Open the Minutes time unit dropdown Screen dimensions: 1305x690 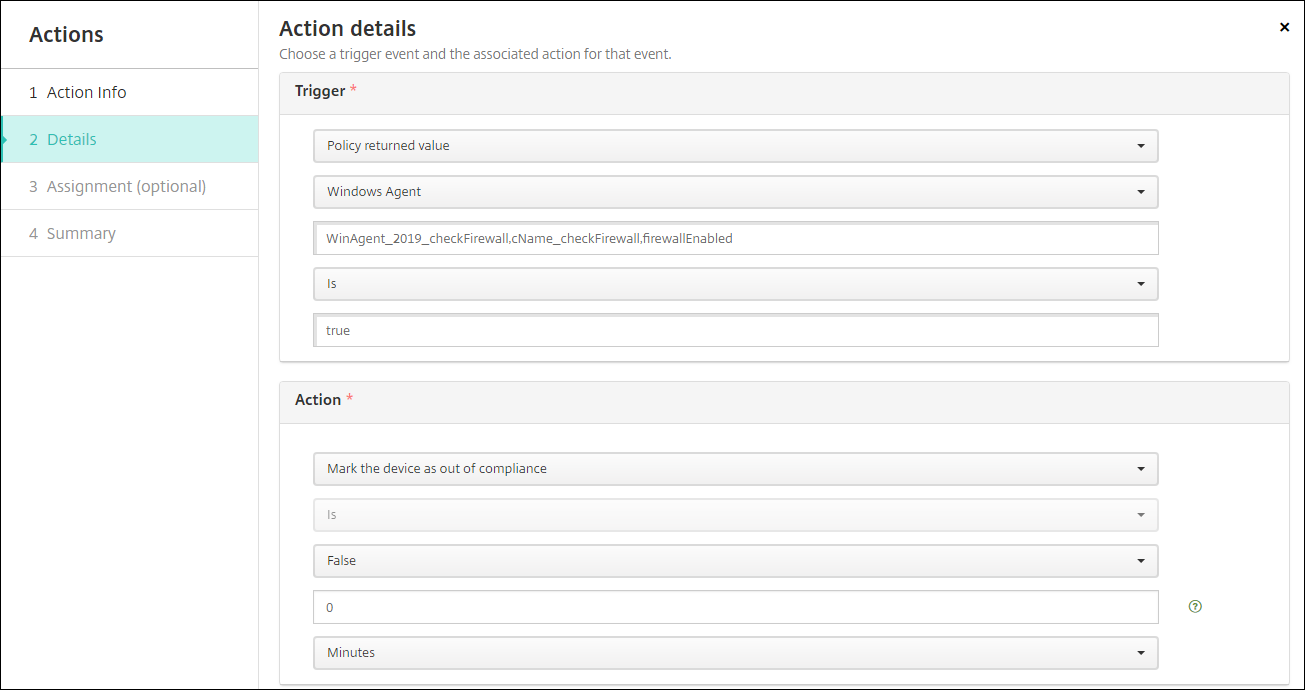(735, 653)
